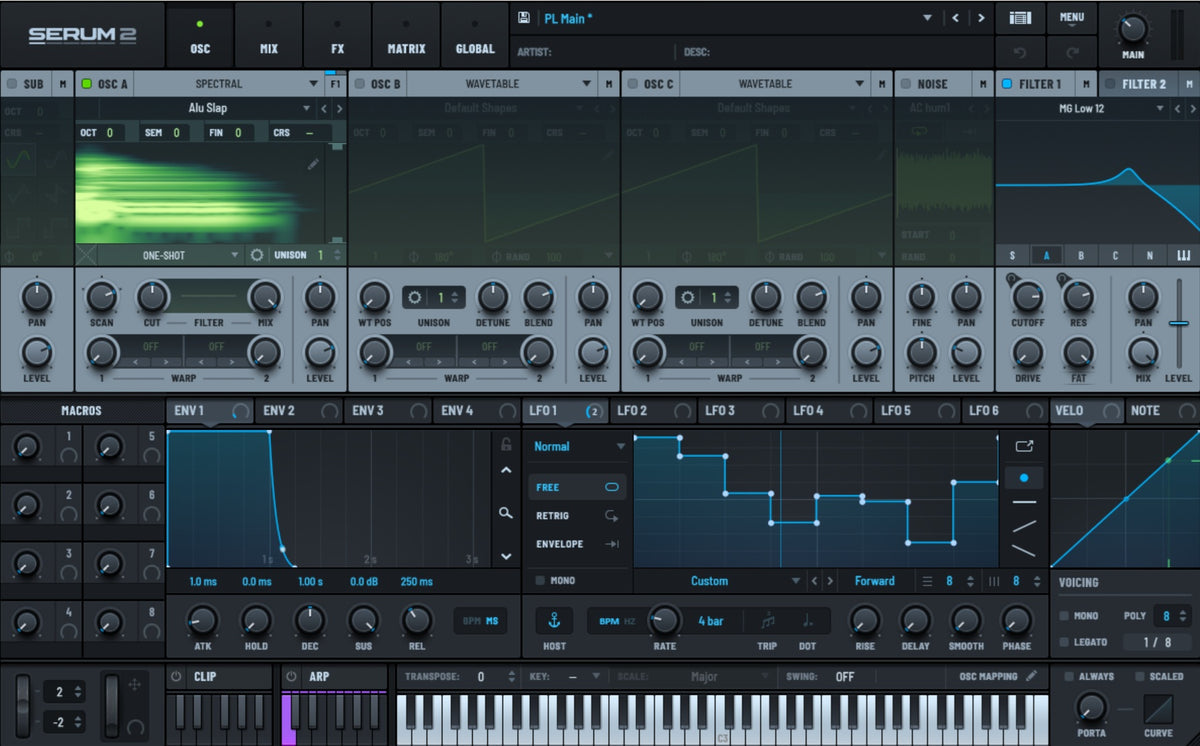Click the keyboard icon in Filter 1 routing

tap(1183, 255)
